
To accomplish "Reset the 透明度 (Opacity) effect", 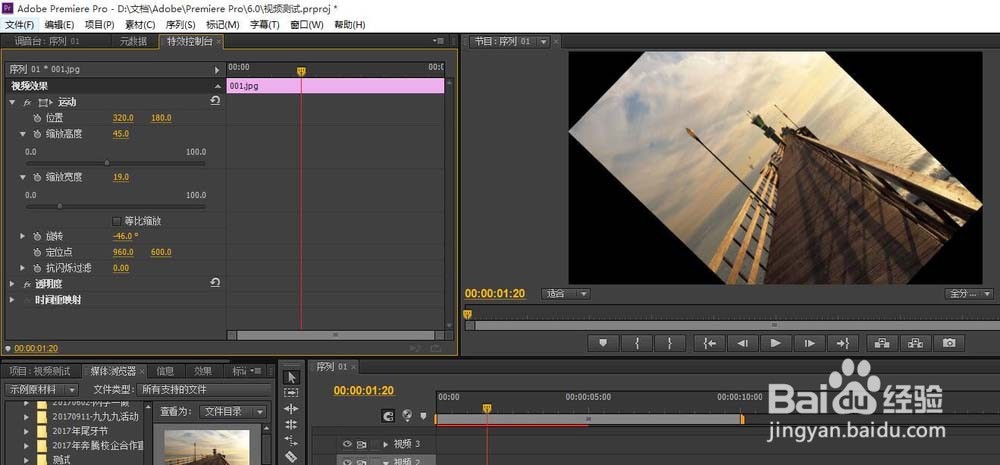I will point(215,283).
